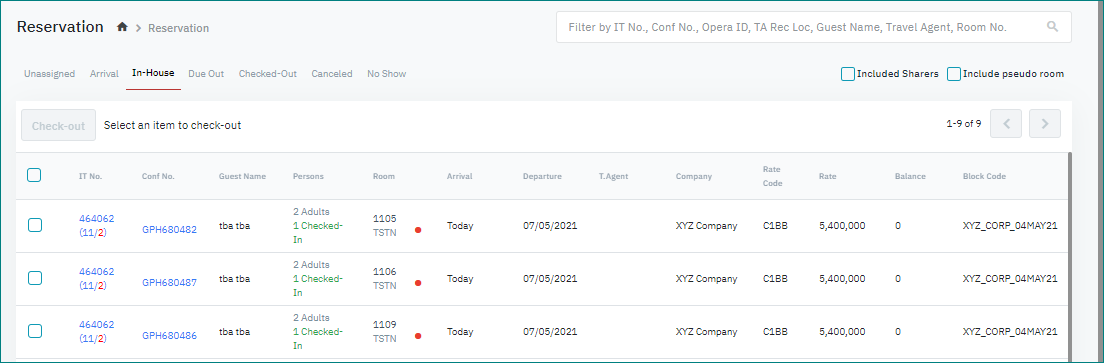Switch to the Arrival tab
Viewport: 1104px width, 363px height.
coord(104,74)
